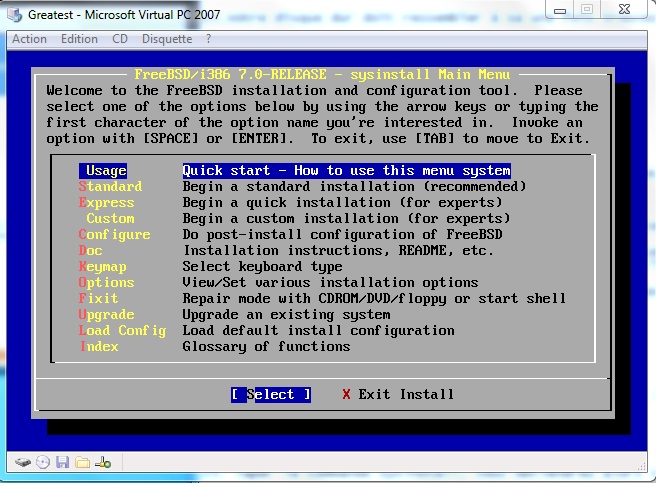Open the Action menu
Image resolution: width=656 pixels, height=483 pixels.
[29, 39]
